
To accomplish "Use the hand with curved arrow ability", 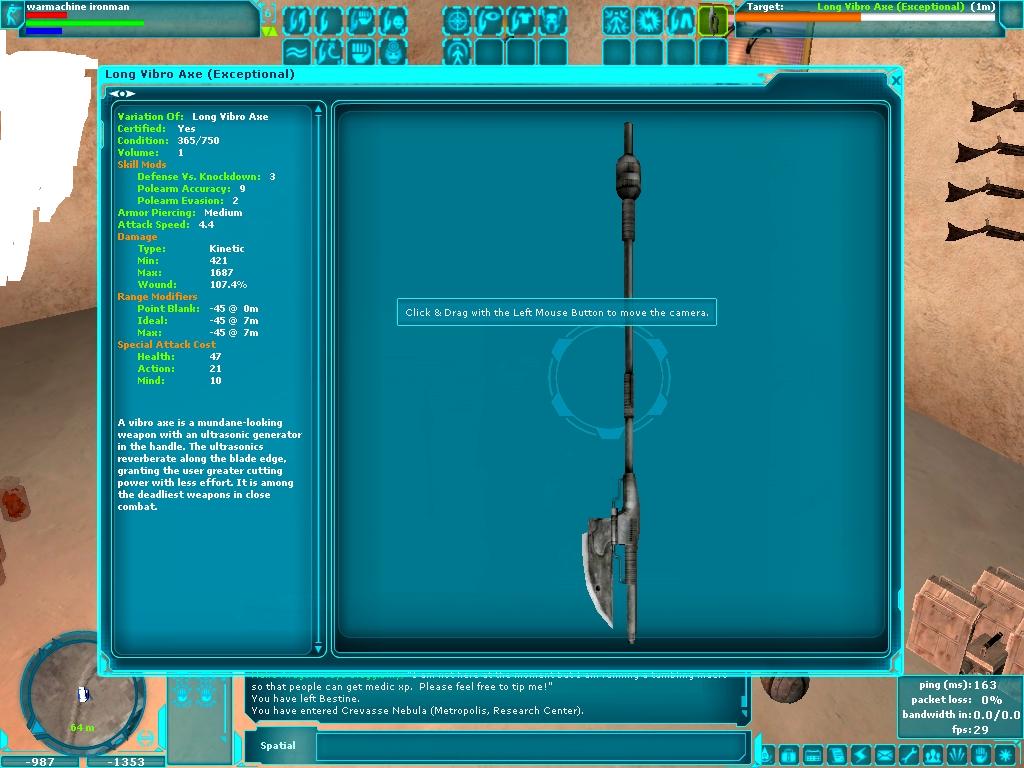I will click(x=328, y=52).
